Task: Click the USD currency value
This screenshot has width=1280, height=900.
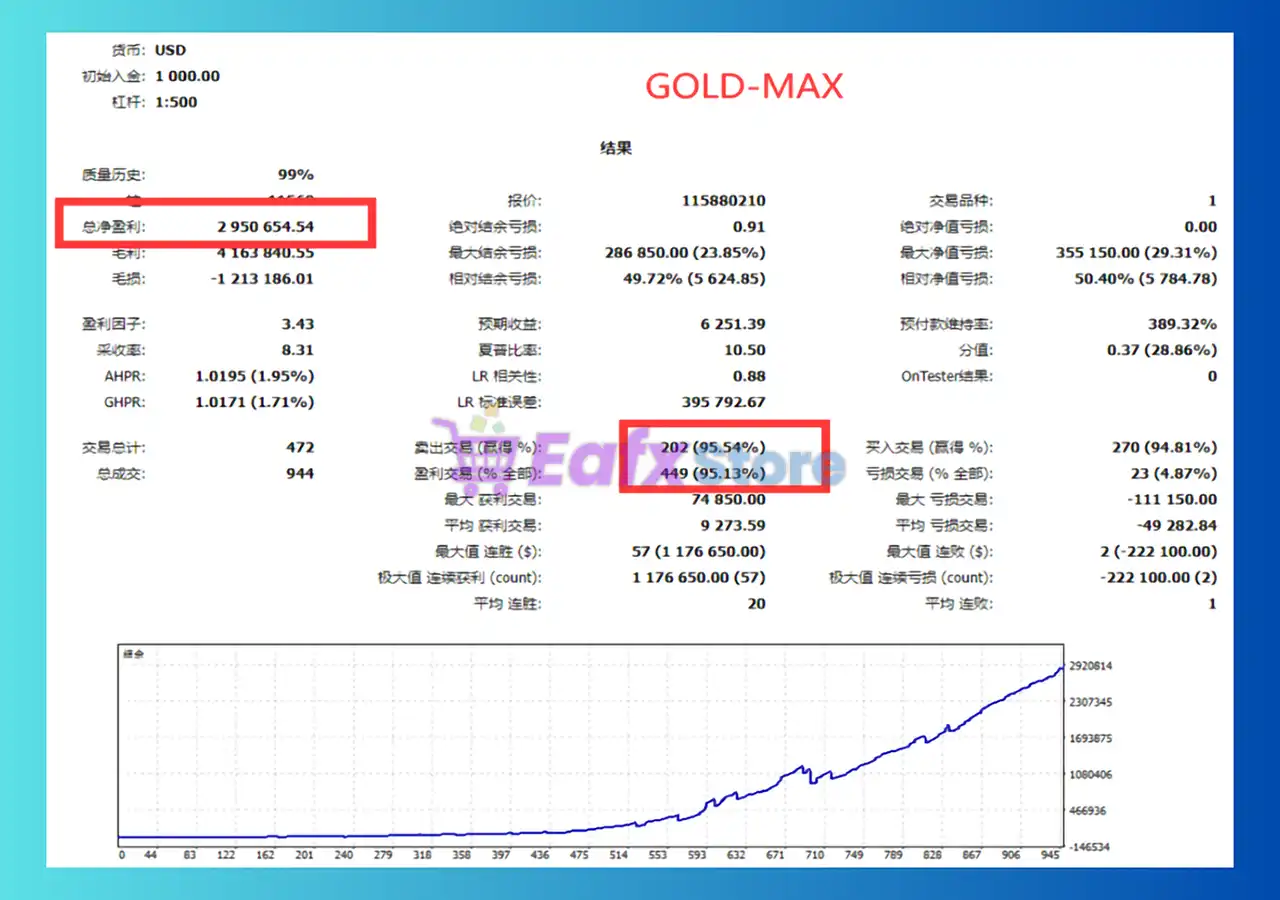Action: [170, 50]
